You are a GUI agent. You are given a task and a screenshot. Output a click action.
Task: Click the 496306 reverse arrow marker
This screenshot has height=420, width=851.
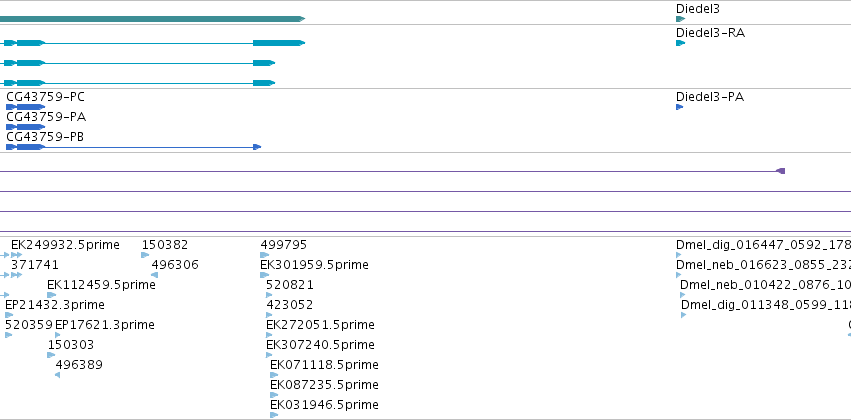154,275
